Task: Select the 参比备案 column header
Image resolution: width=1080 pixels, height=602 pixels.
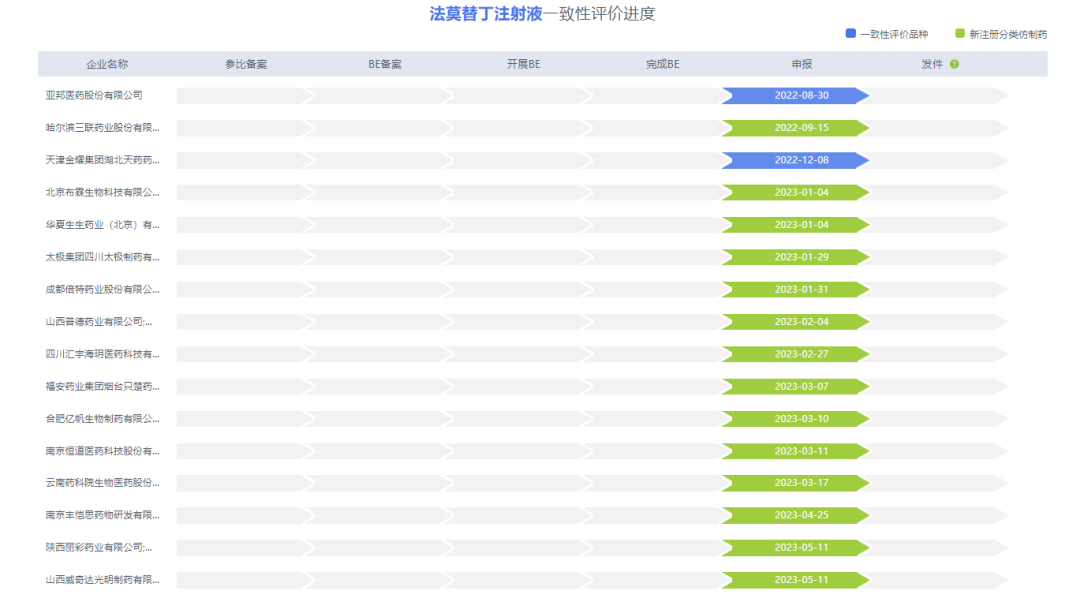Action: [246, 65]
